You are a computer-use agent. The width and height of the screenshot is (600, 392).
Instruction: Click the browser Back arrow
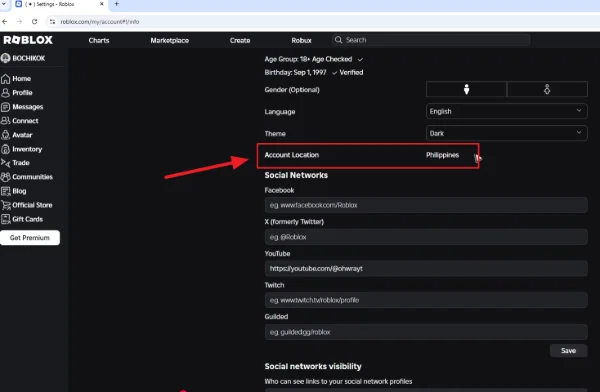[x=5, y=22]
